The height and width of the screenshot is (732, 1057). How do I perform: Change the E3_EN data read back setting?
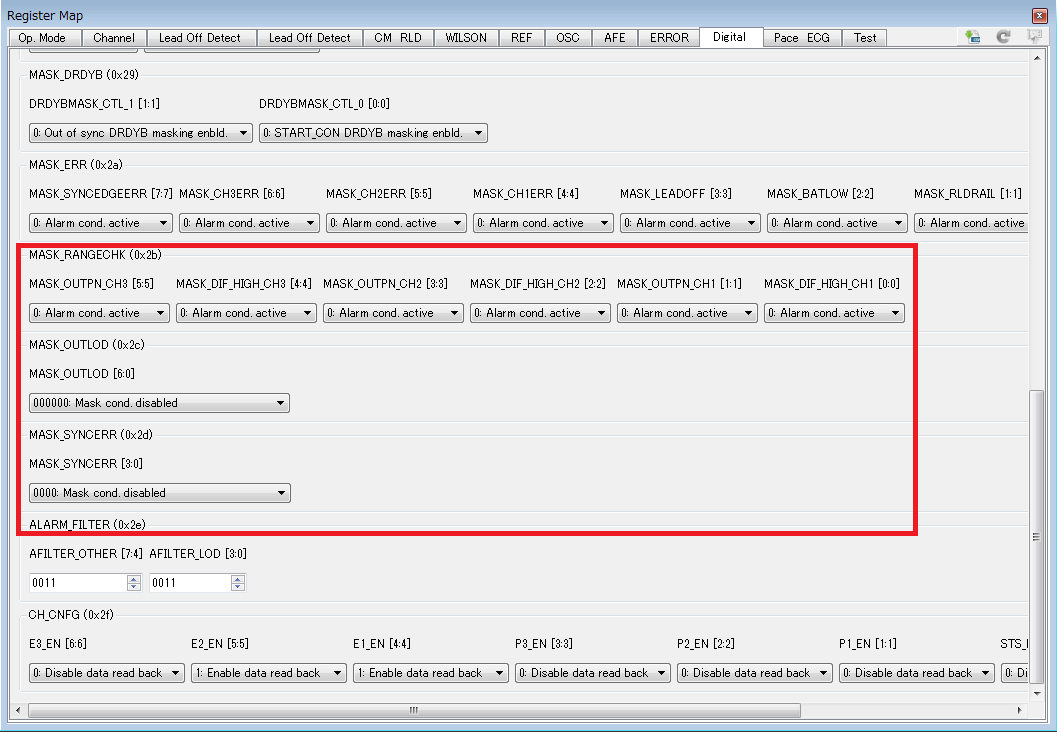pos(106,672)
